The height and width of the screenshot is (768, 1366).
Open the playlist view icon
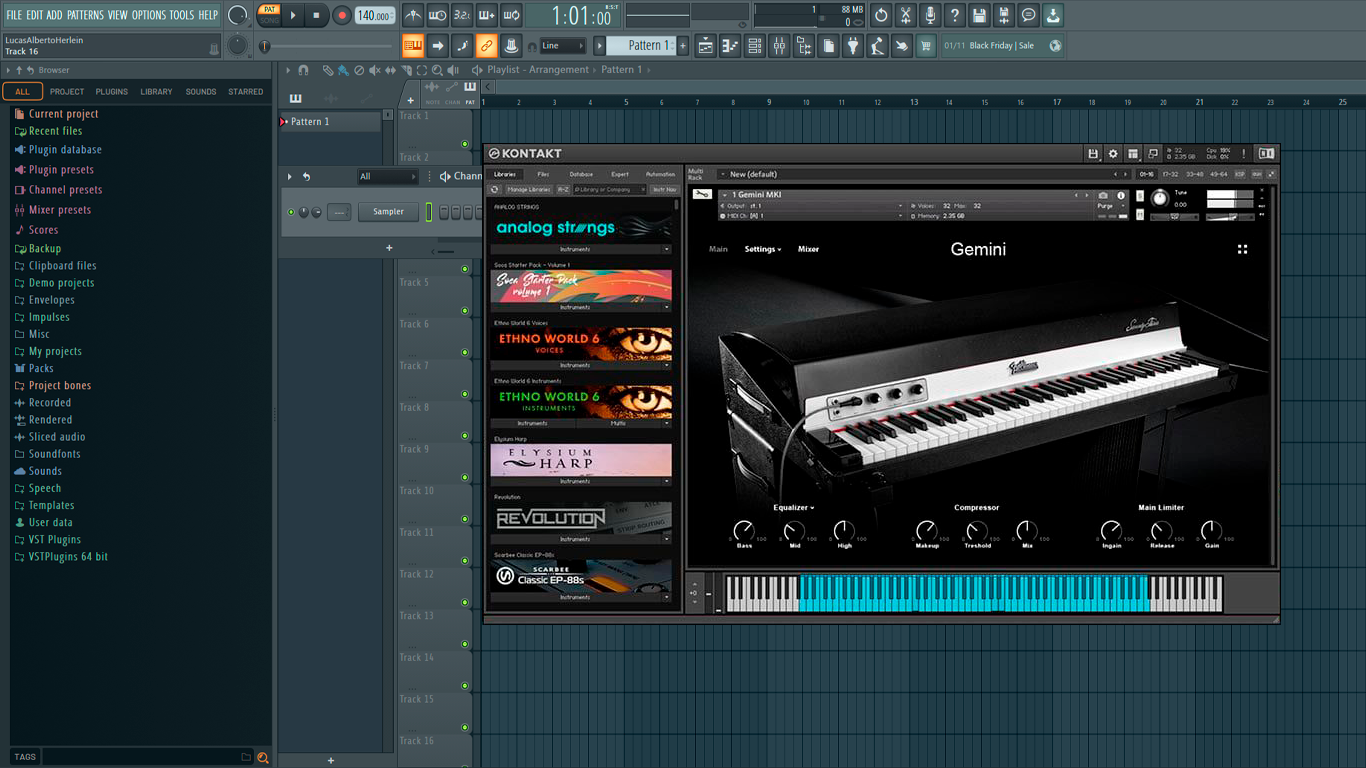pos(706,45)
